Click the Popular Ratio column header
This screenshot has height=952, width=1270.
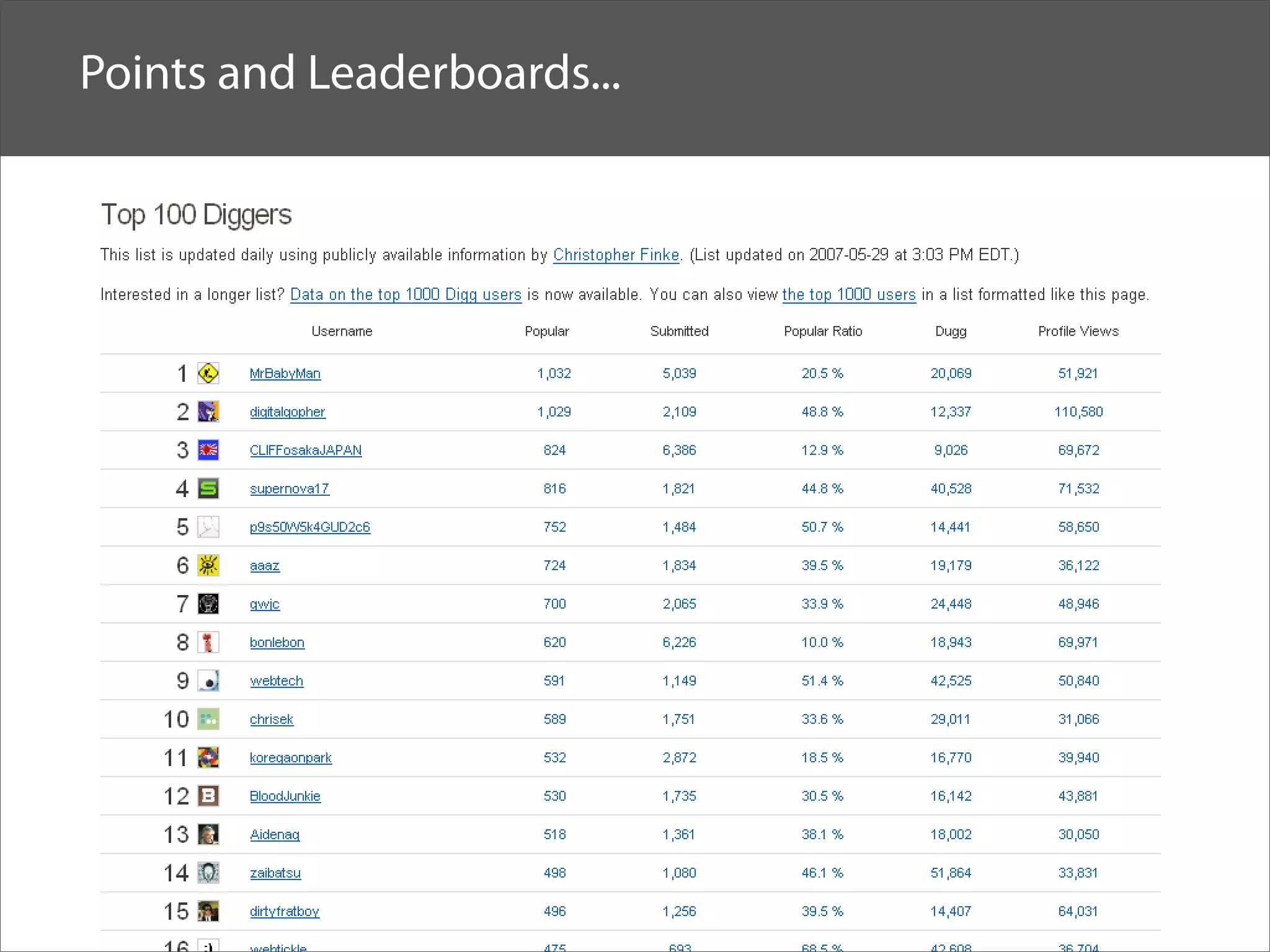point(822,331)
